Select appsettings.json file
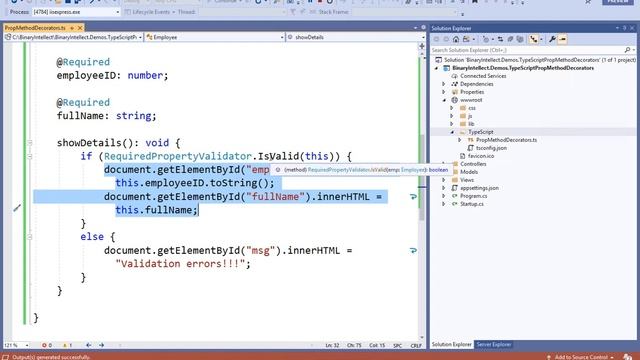Viewport: 640px width, 360px height. [479, 188]
